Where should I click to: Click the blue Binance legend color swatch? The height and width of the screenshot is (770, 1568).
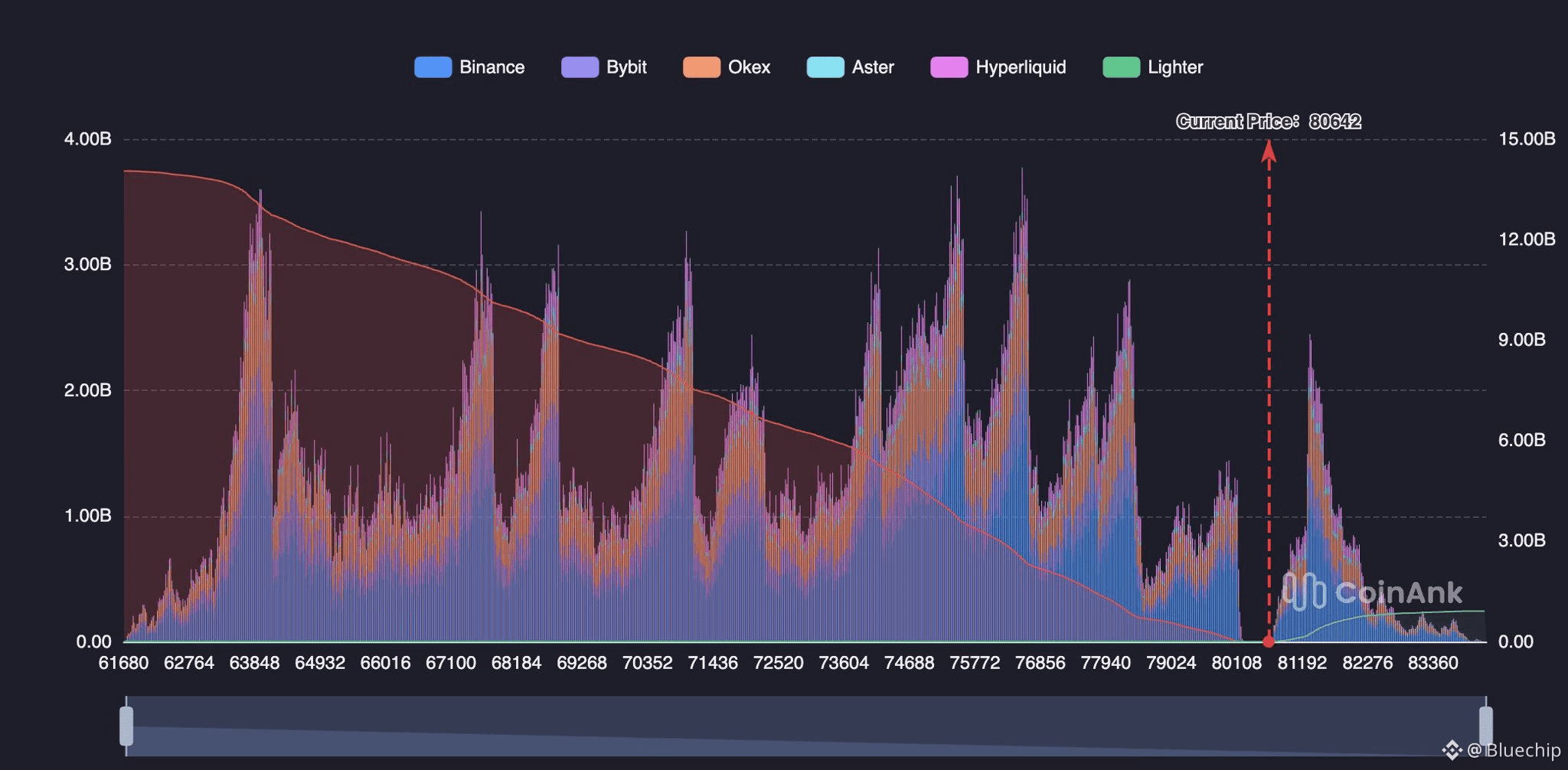point(433,67)
